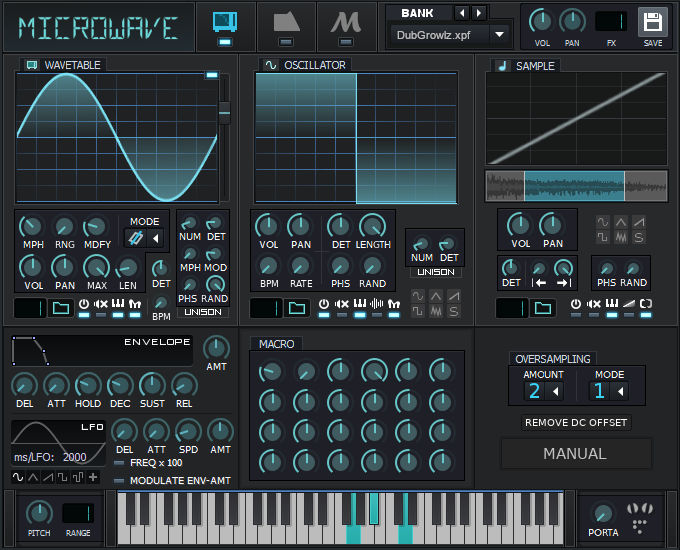Image resolution: width=680 pixels, height=550 pixels.
Task: Enable the MODULATE ENV-AMT toggle
Action: click(x=118, y=481)
